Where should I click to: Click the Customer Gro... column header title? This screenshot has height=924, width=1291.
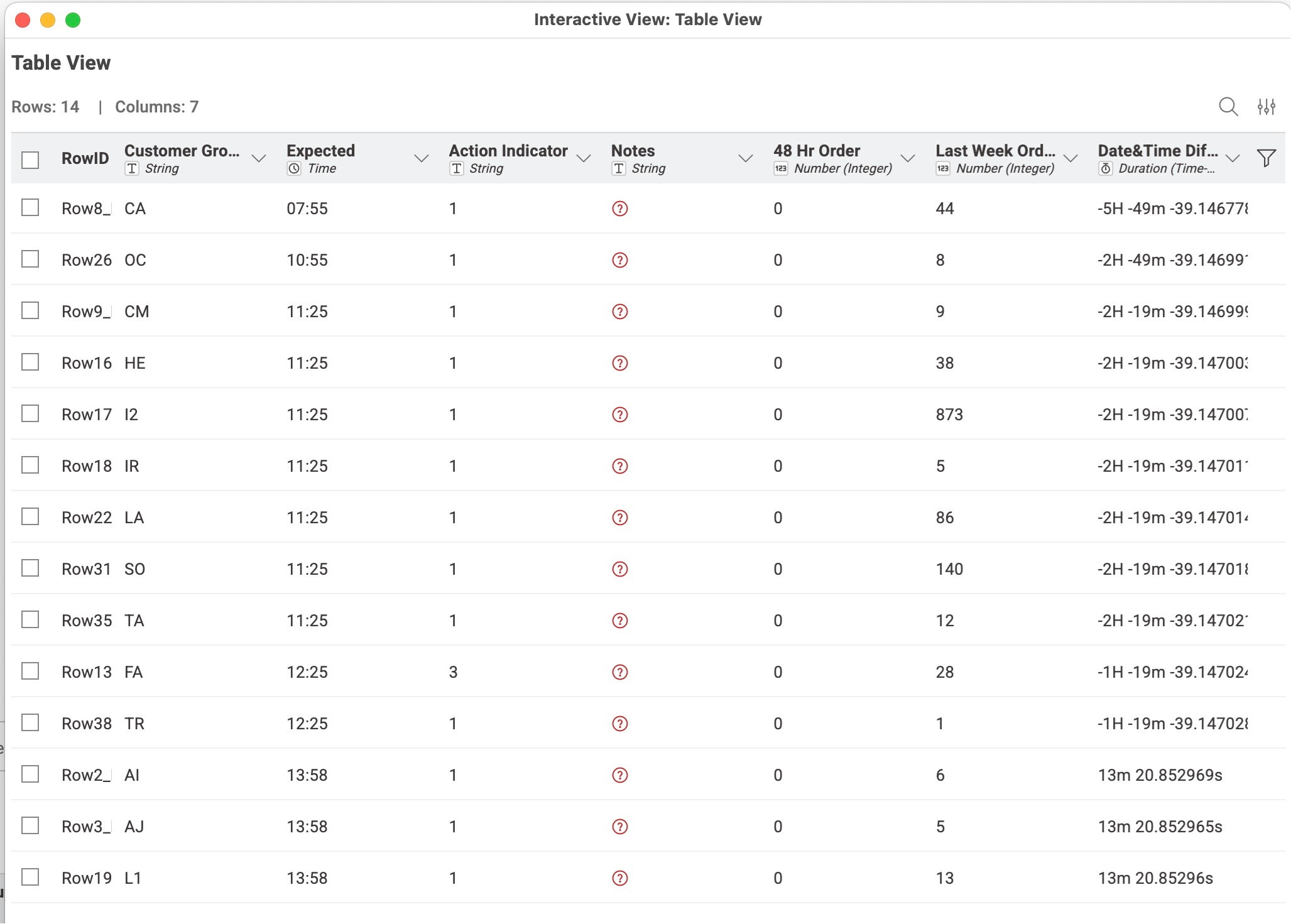point(182,151)
